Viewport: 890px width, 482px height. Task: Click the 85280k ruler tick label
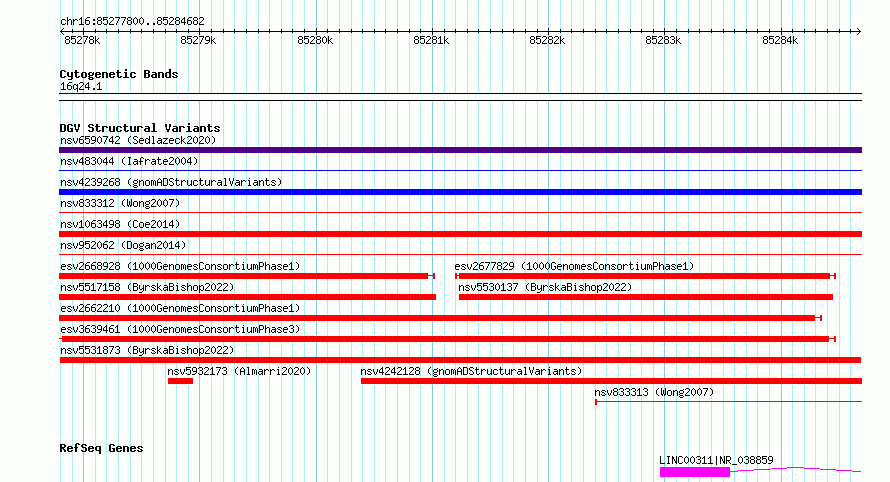click(x=315, y=40)
